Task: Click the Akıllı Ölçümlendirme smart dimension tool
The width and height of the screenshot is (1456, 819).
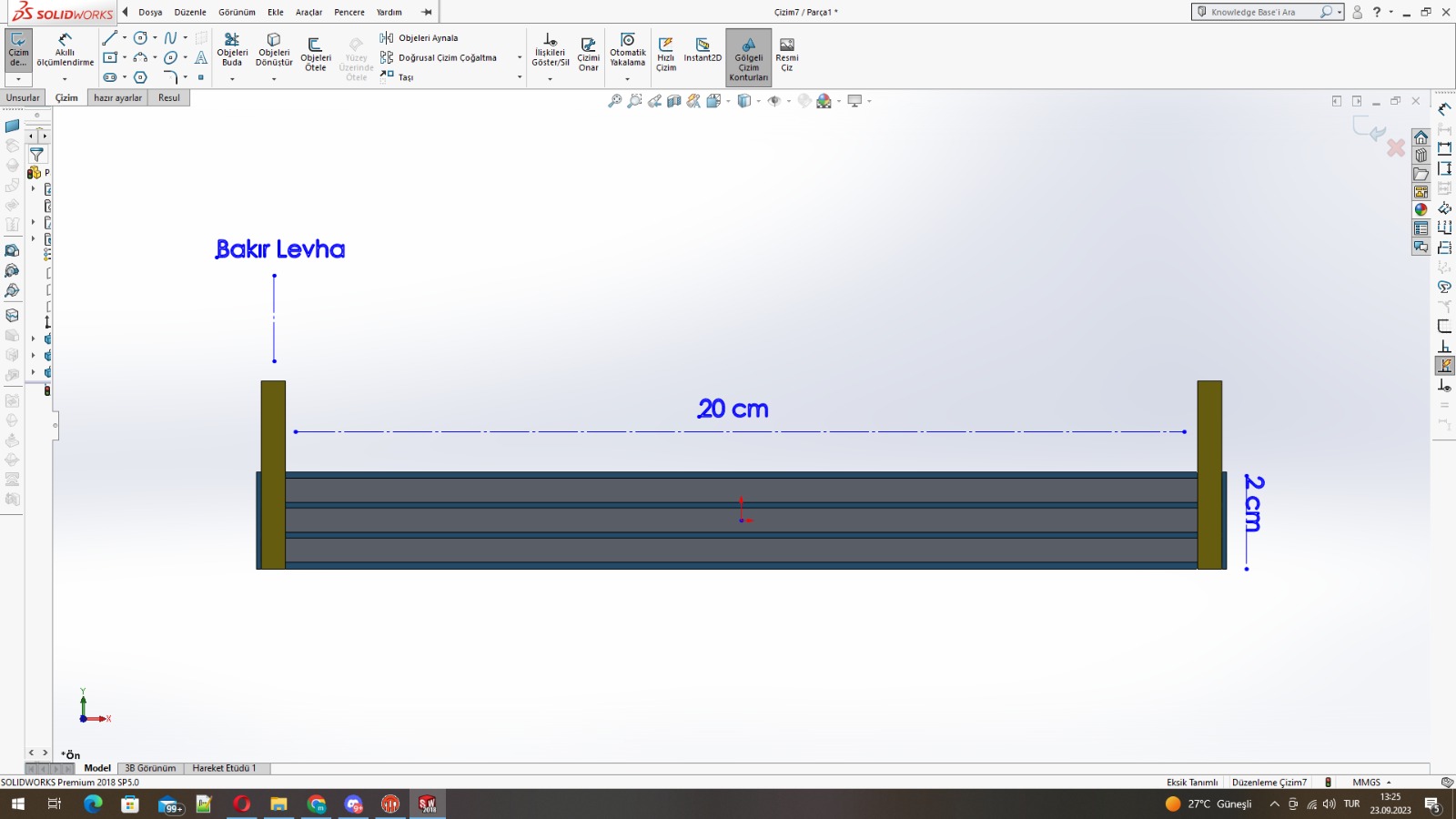Action: (x=66, y=50)
